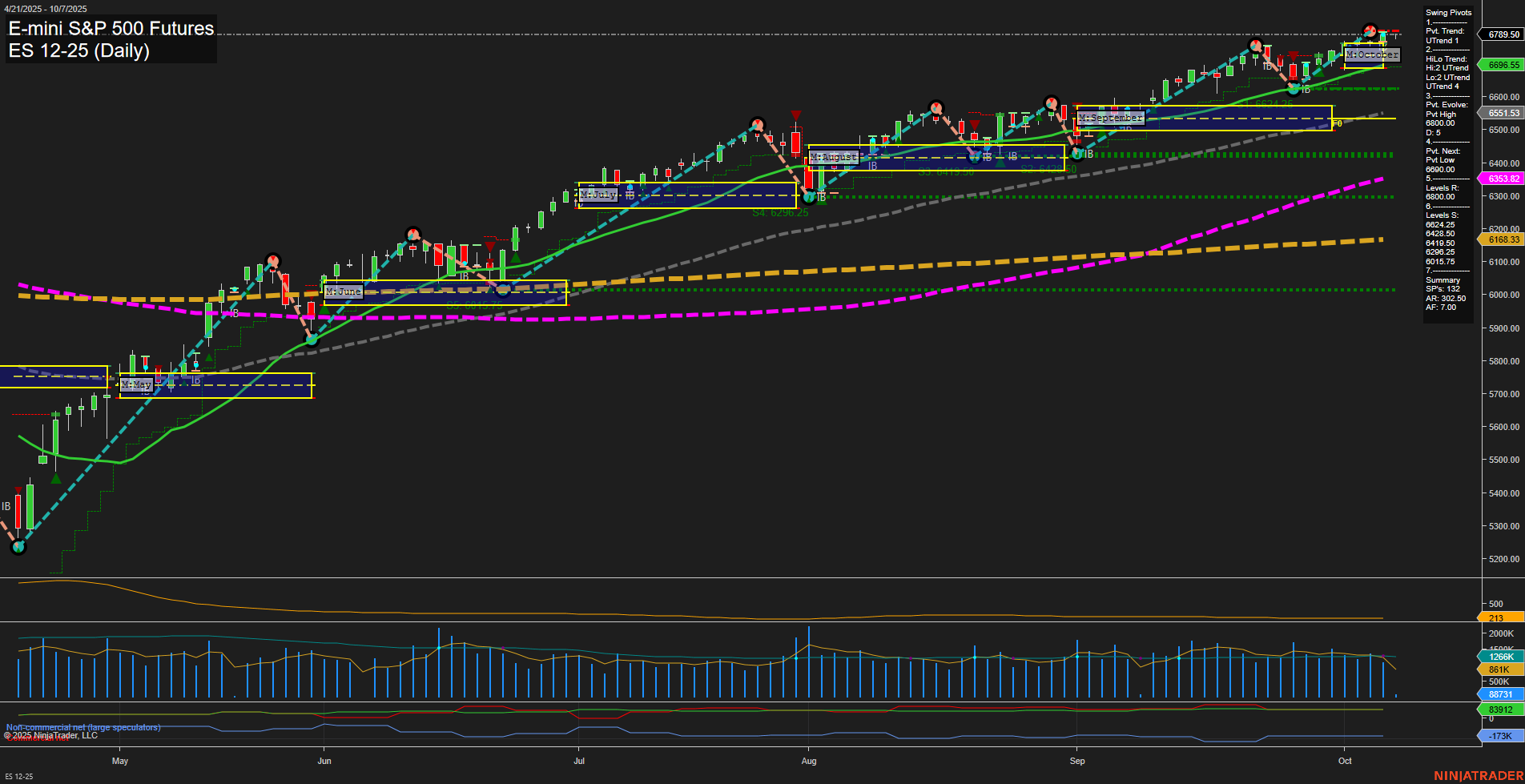Click the M:June label on the range box
The height and width of the screenshot is (784, 1525).
click(344, 291)
